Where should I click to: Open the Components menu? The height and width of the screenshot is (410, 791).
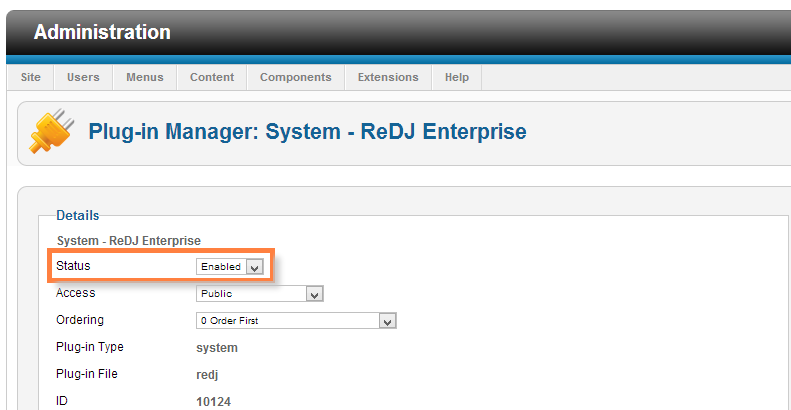coord(296,77)
